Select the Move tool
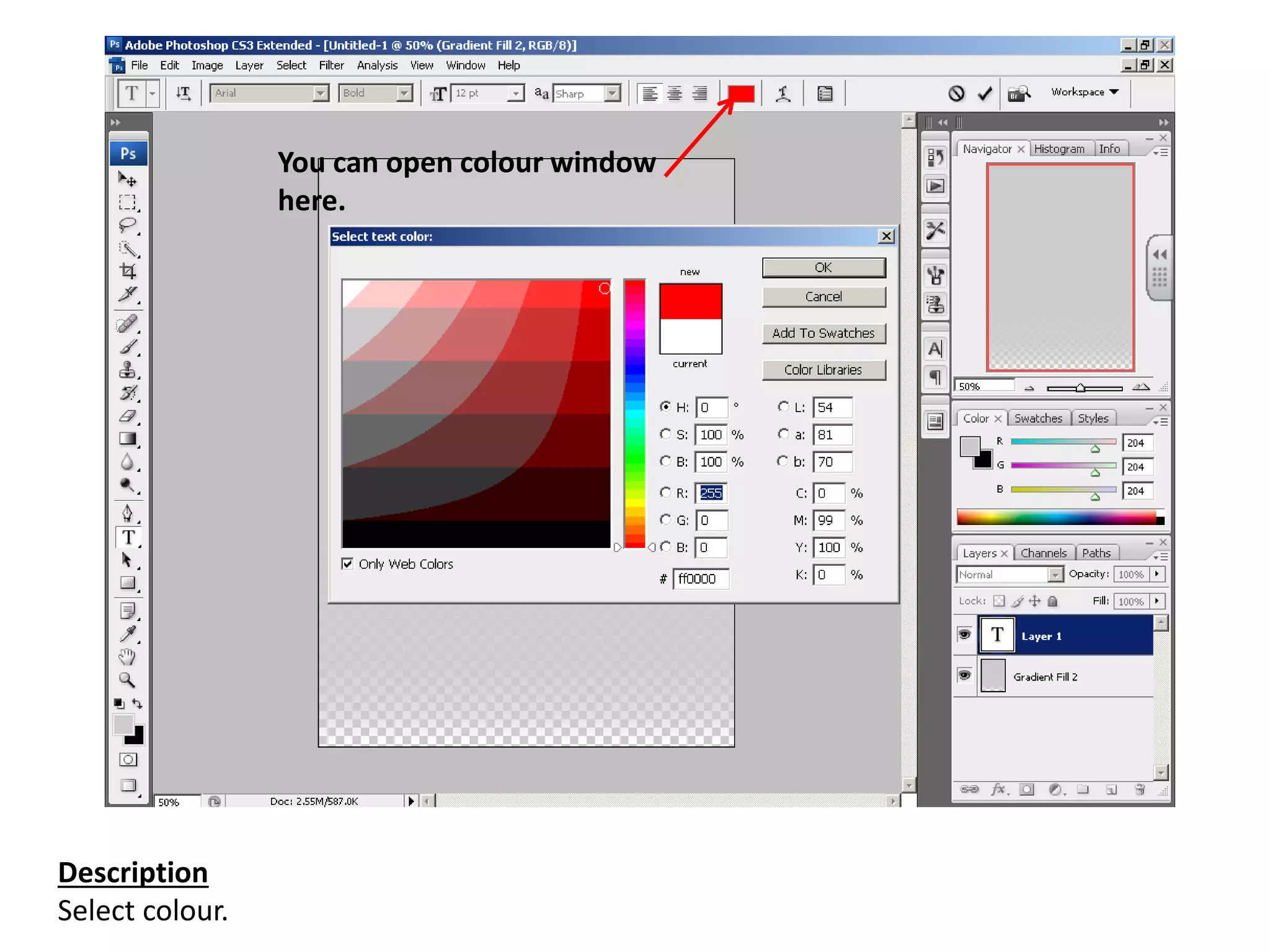The image size is (1270, 952). [x=127, y=180]
